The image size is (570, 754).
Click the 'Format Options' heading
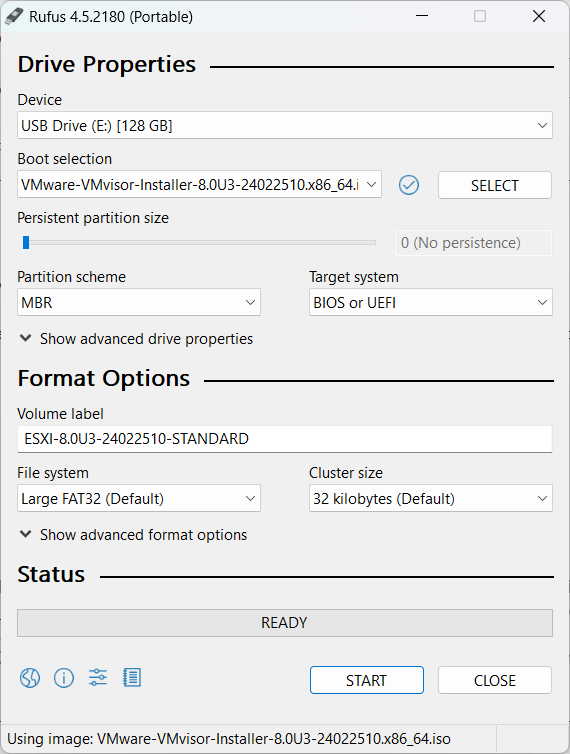click(x=104, y=378)
